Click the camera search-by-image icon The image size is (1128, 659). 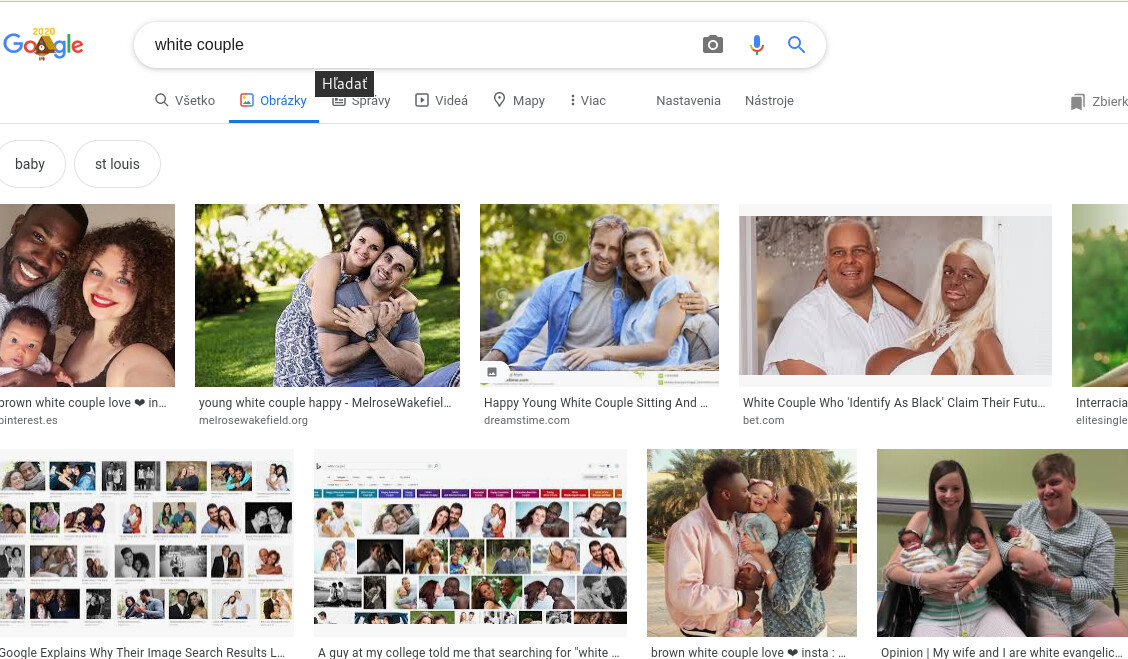[x=712, y=45]
